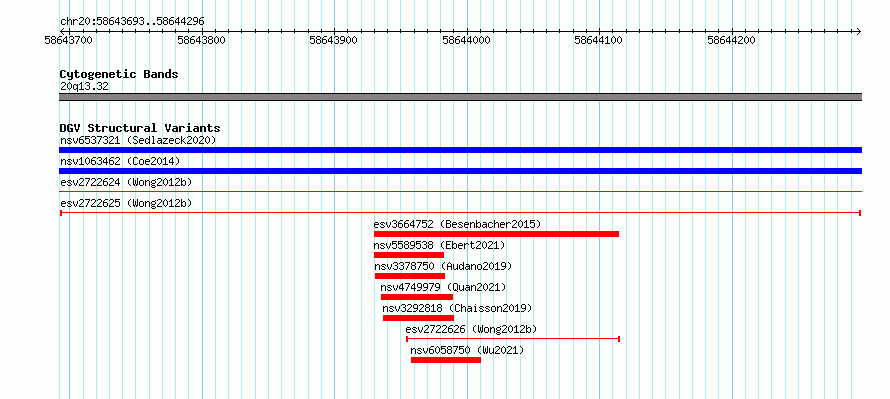This screenshot has width=890, height=399.
Task: Click the chr20:58643693..58644296 region label
Action: [x=132, y=22]
